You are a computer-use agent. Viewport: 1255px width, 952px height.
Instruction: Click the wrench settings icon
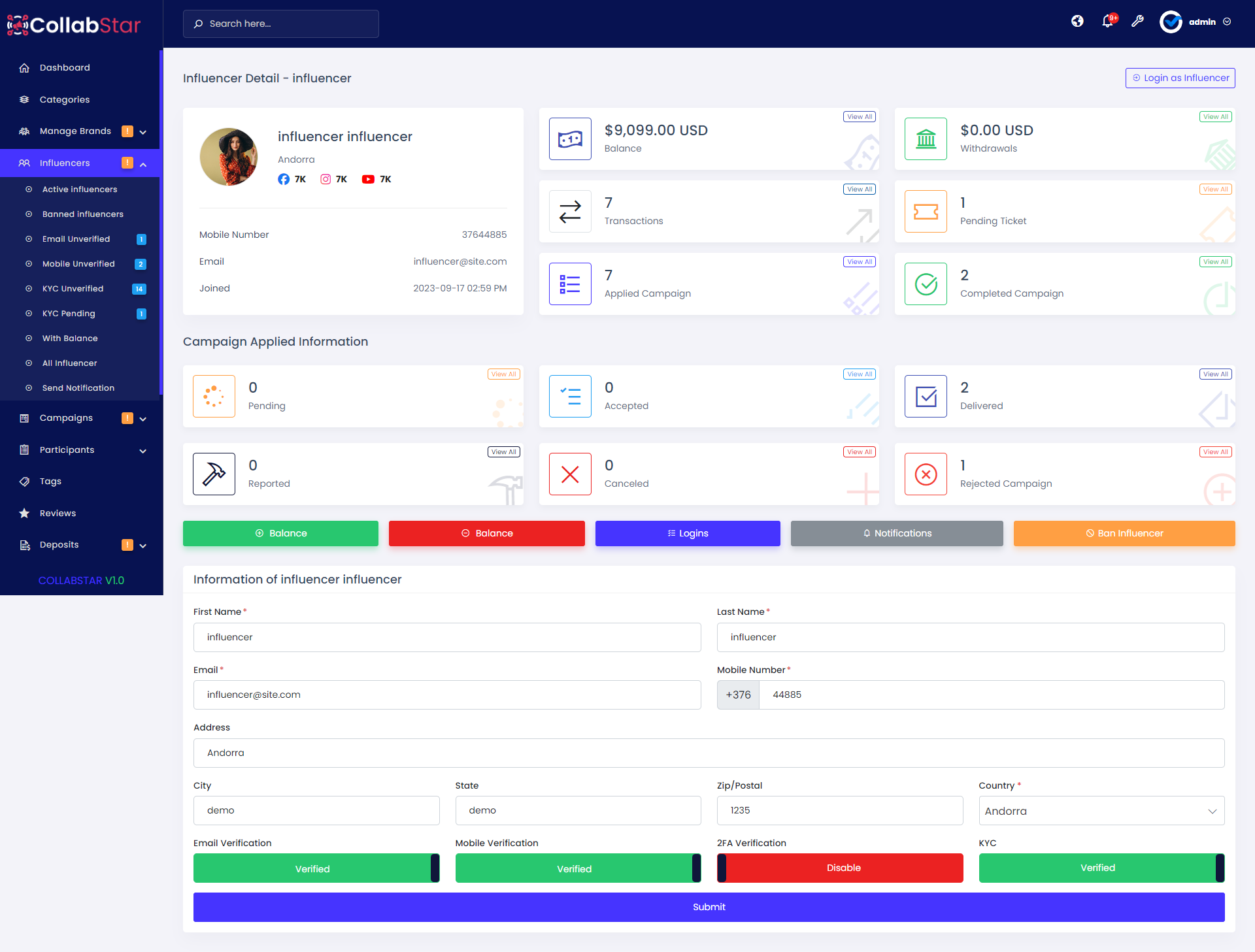pos(1137,22)
